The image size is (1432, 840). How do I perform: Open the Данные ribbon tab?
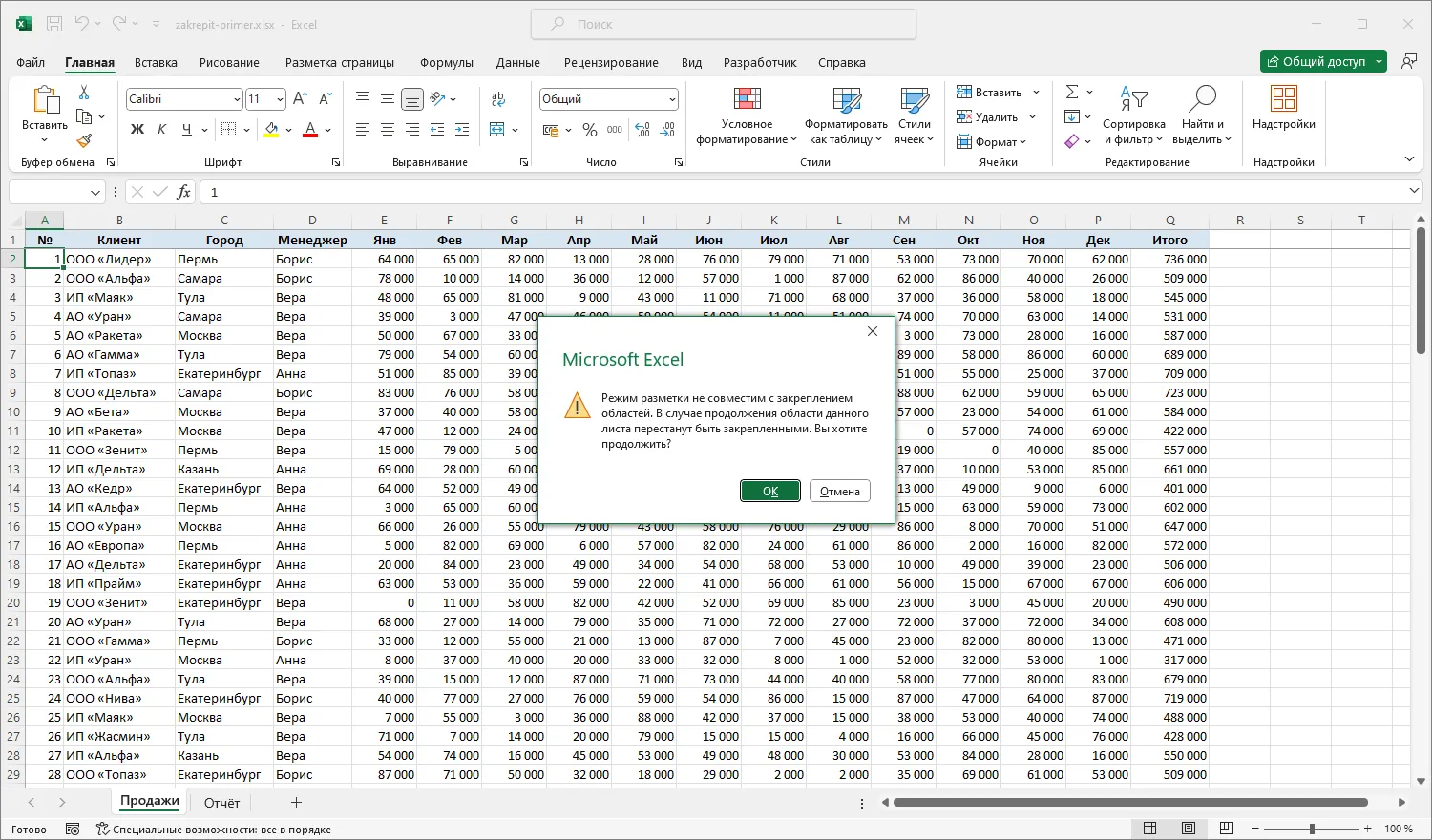(518, 62)
